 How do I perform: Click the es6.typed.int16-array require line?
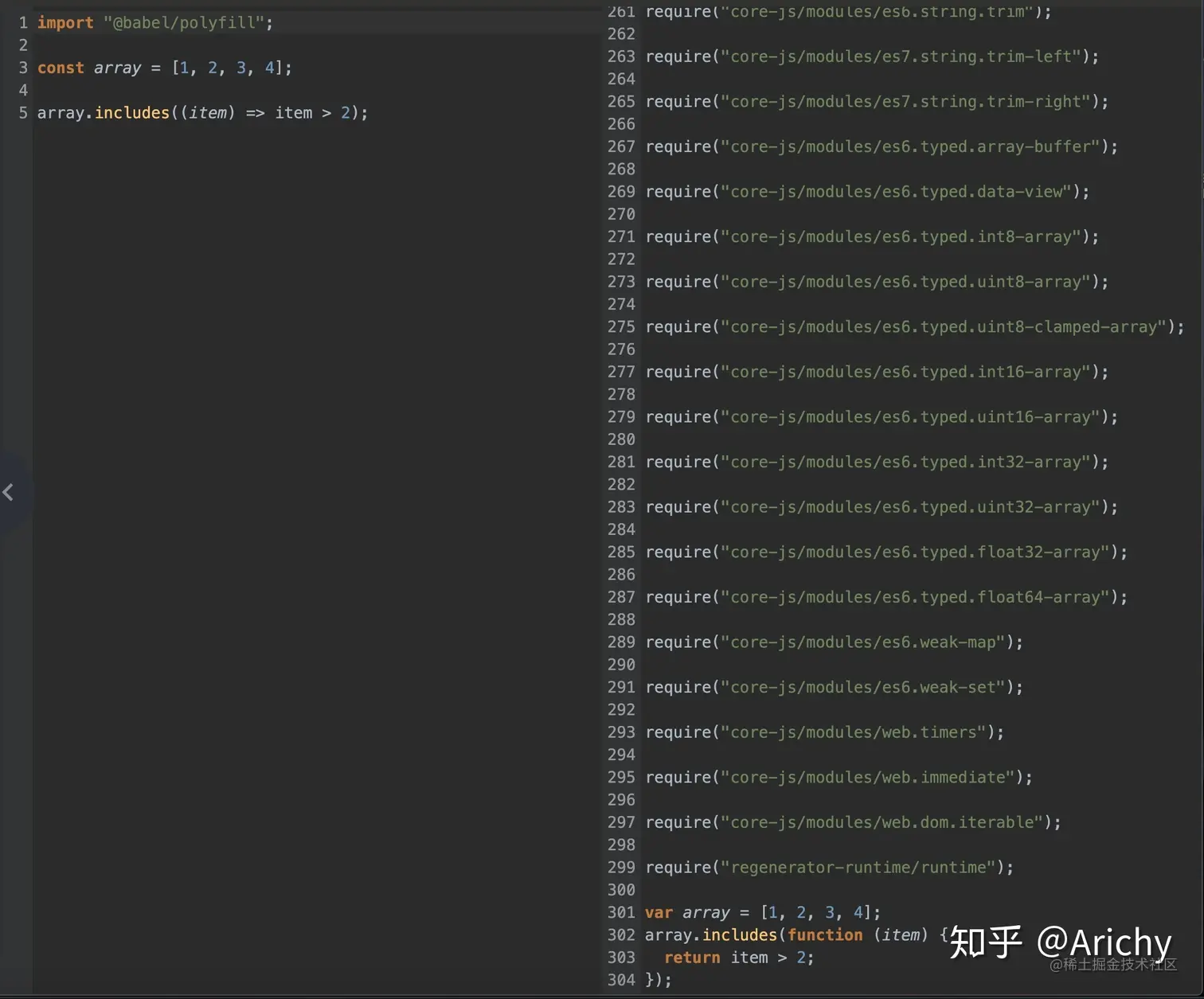pos(877,372)
